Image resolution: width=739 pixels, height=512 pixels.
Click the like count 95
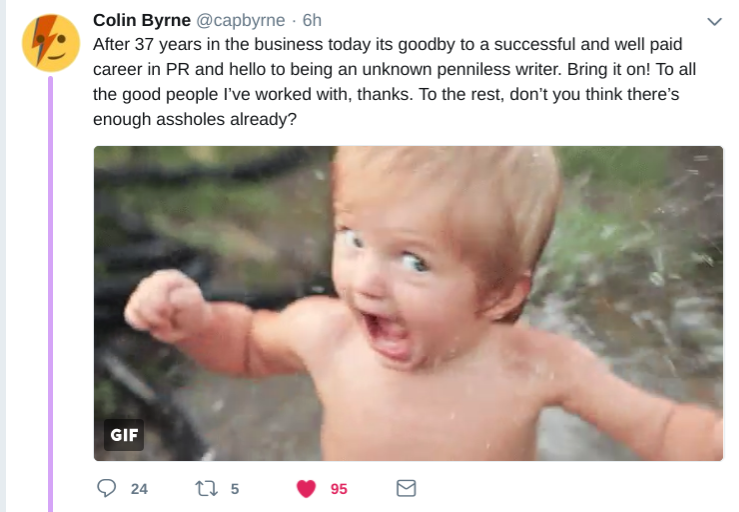pos(339,489)
